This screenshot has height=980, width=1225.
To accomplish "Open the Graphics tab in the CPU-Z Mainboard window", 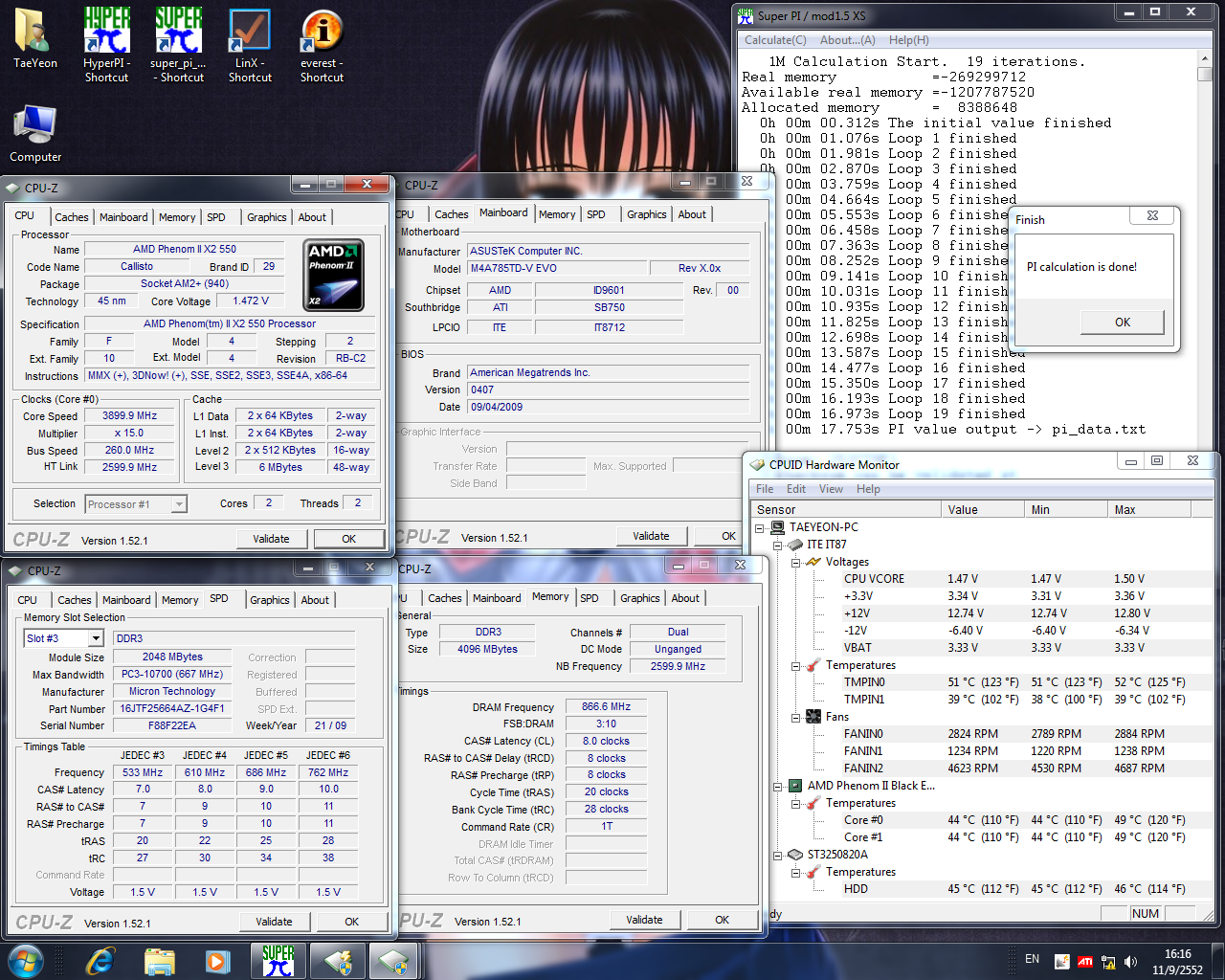I will point(647,214).
